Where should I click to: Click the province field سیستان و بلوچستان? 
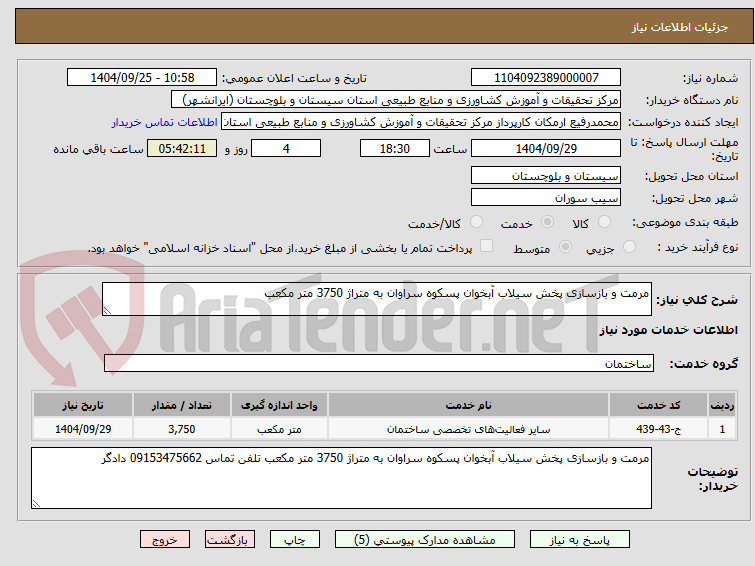click(x=546, y=176)
